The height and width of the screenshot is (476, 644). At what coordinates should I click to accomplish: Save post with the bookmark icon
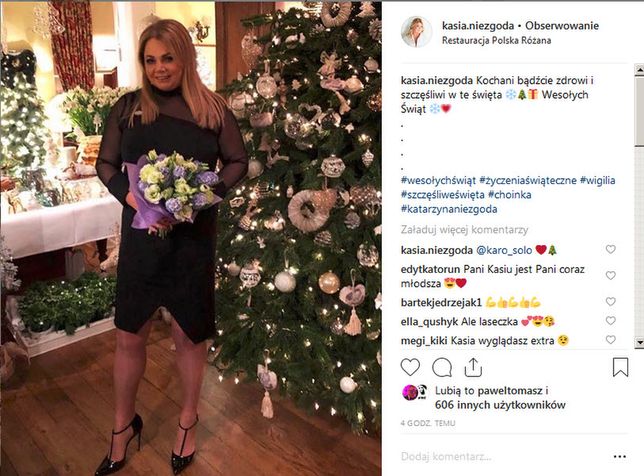coord(620,367)
